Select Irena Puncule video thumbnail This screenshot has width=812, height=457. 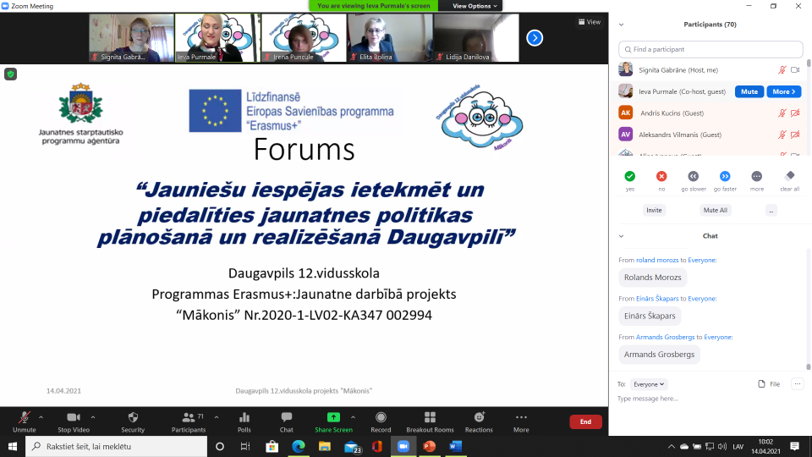tap(303, 38)
